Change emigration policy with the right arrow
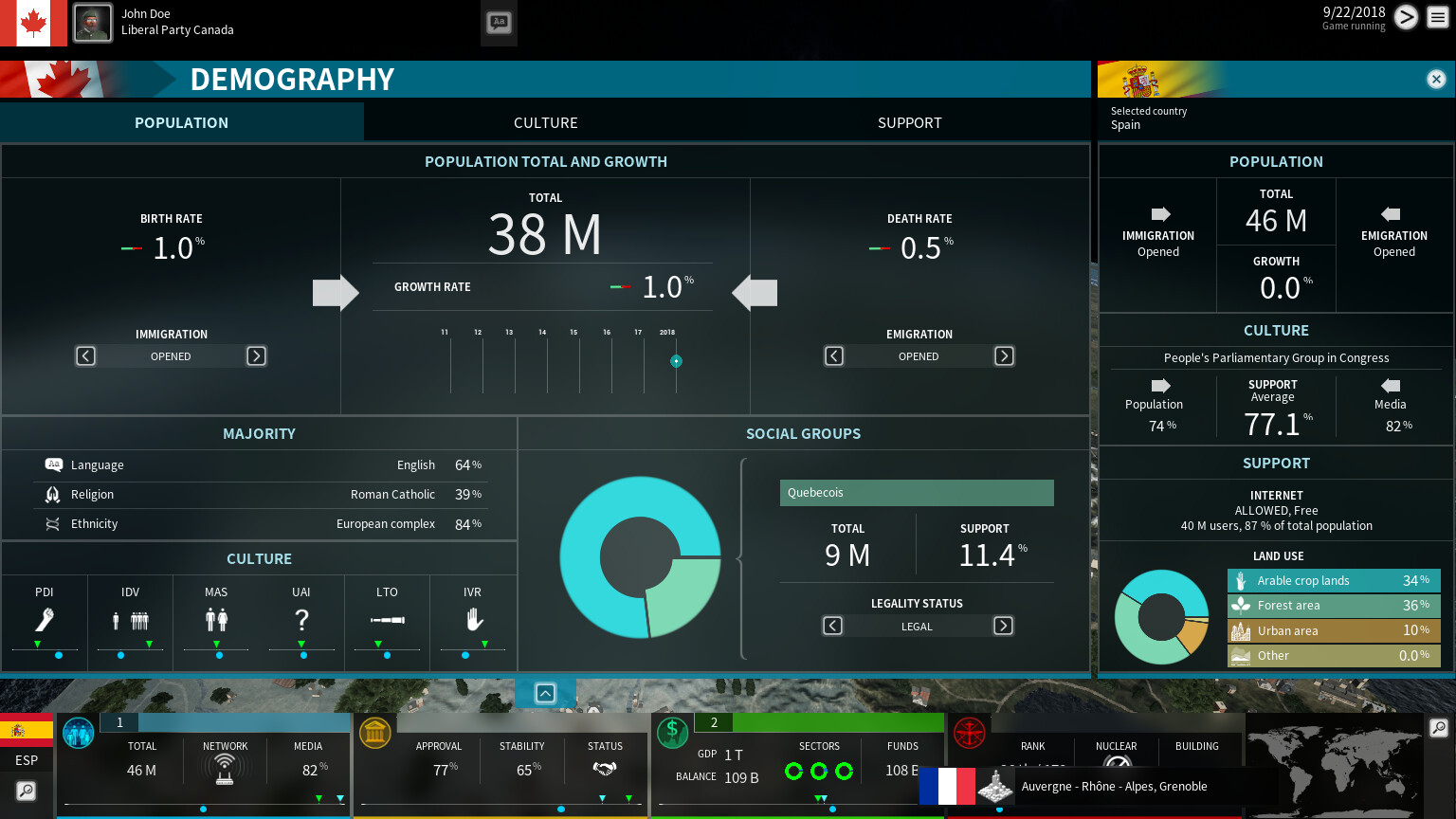 coord(1004,356)
